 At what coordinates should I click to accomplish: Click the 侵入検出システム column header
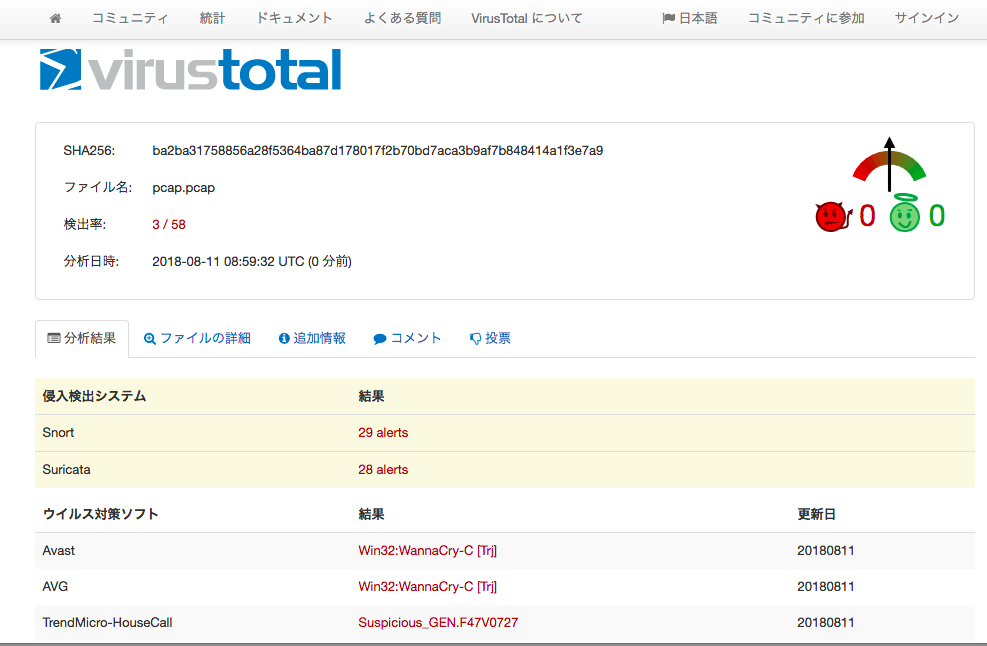pyautogui.click(x=94, y=396)
